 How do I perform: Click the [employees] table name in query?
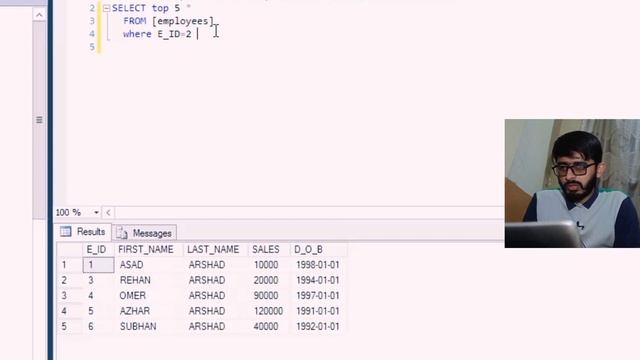pyautogui.click(x=183, y=21)
